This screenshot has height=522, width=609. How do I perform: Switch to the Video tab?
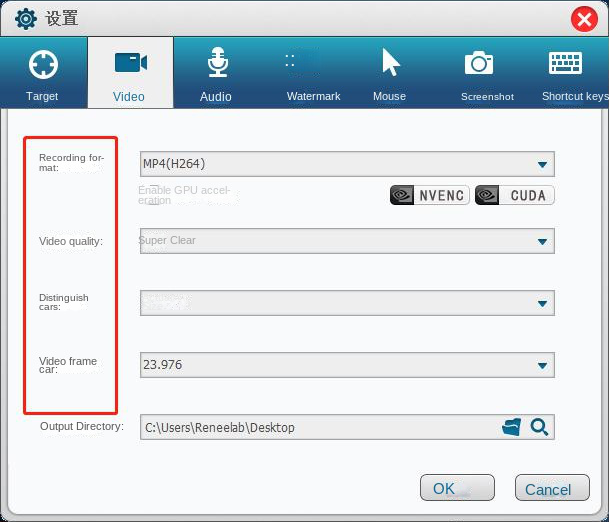pos(130,73)
